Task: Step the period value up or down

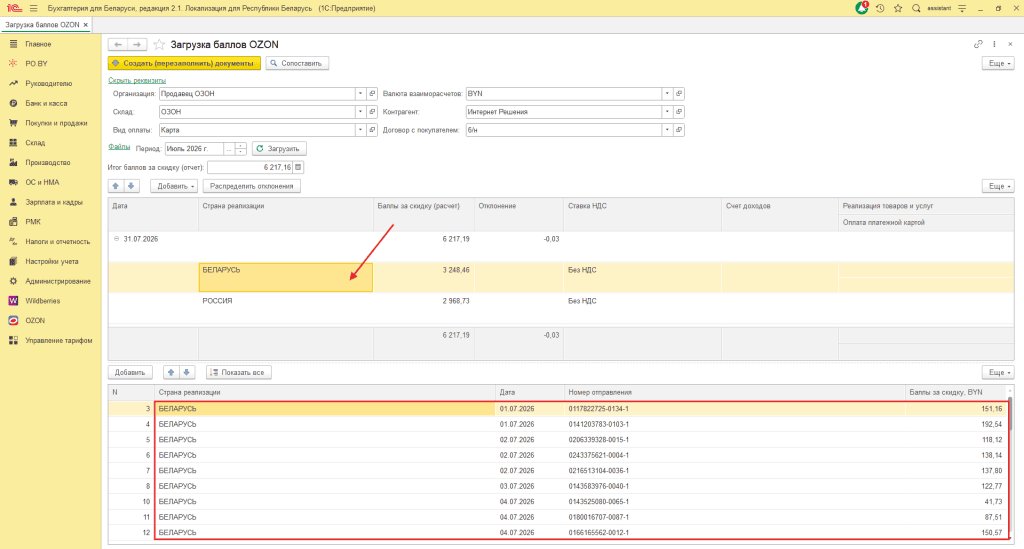Action: [x=240, y=149]
